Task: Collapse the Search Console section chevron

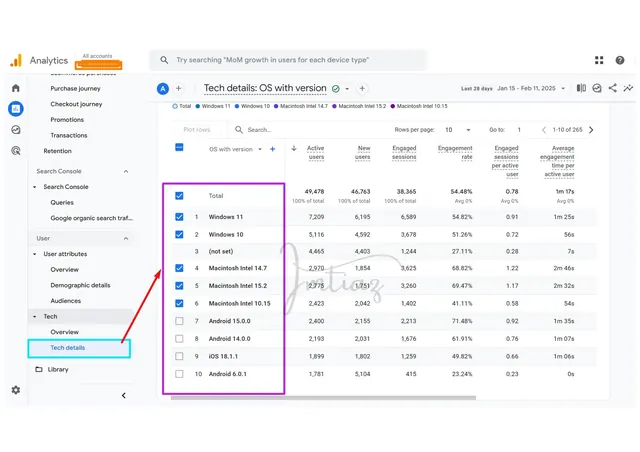Action: [126, 171]
